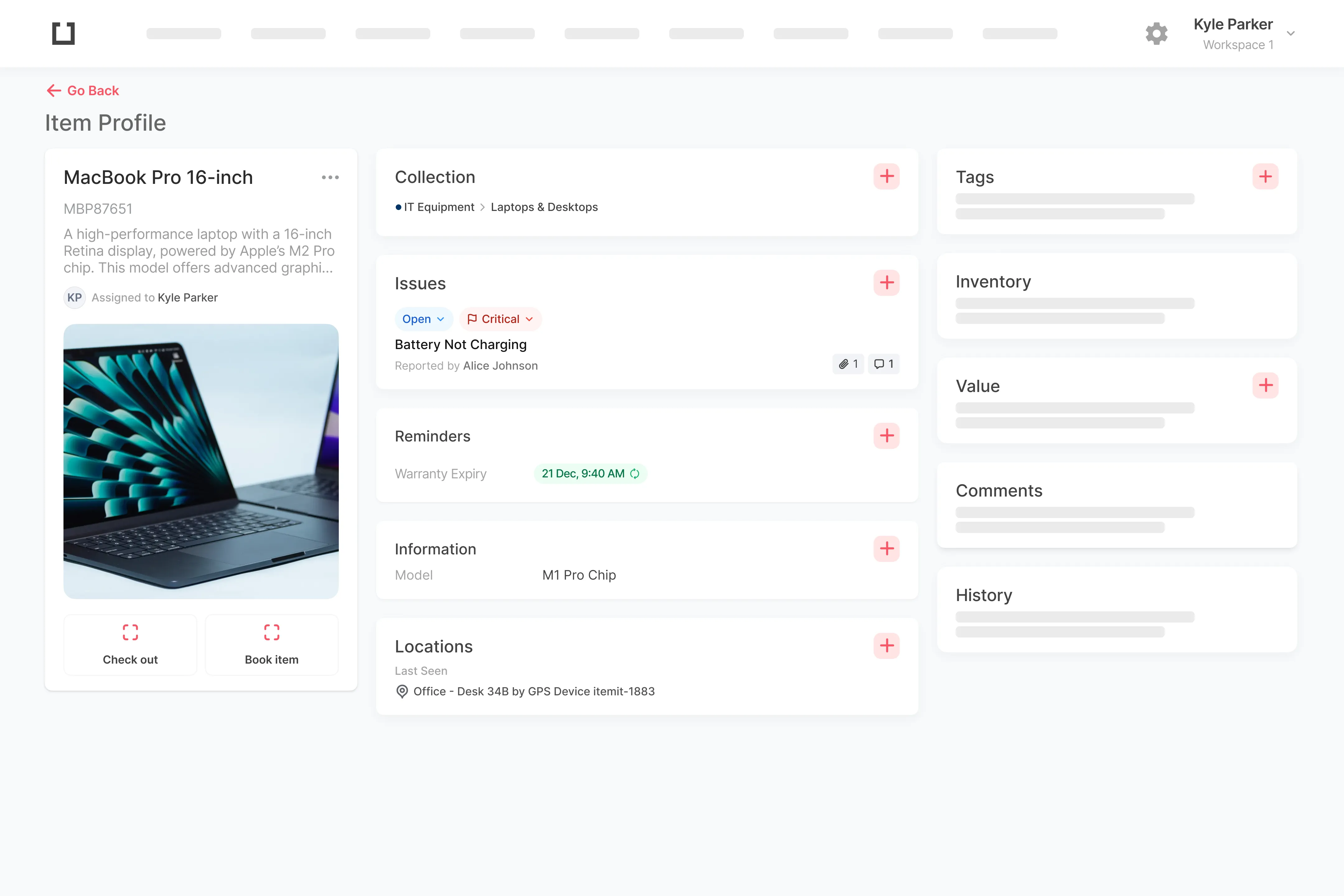Click the plus icon in Information card
This screenshot has height=896, width=1344.
[886, 548]
